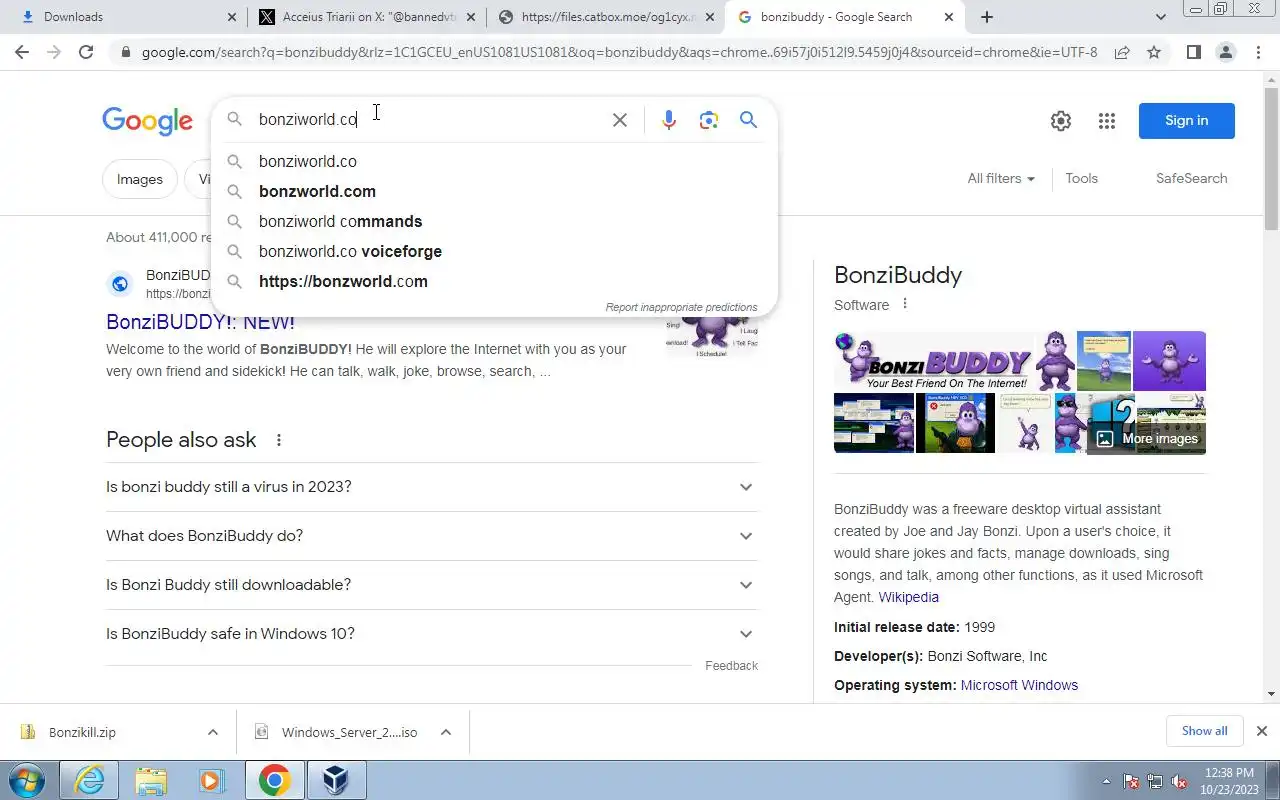Select the Images filter chip
This screenshot has width=1280, height=800.
coord(140,179)
